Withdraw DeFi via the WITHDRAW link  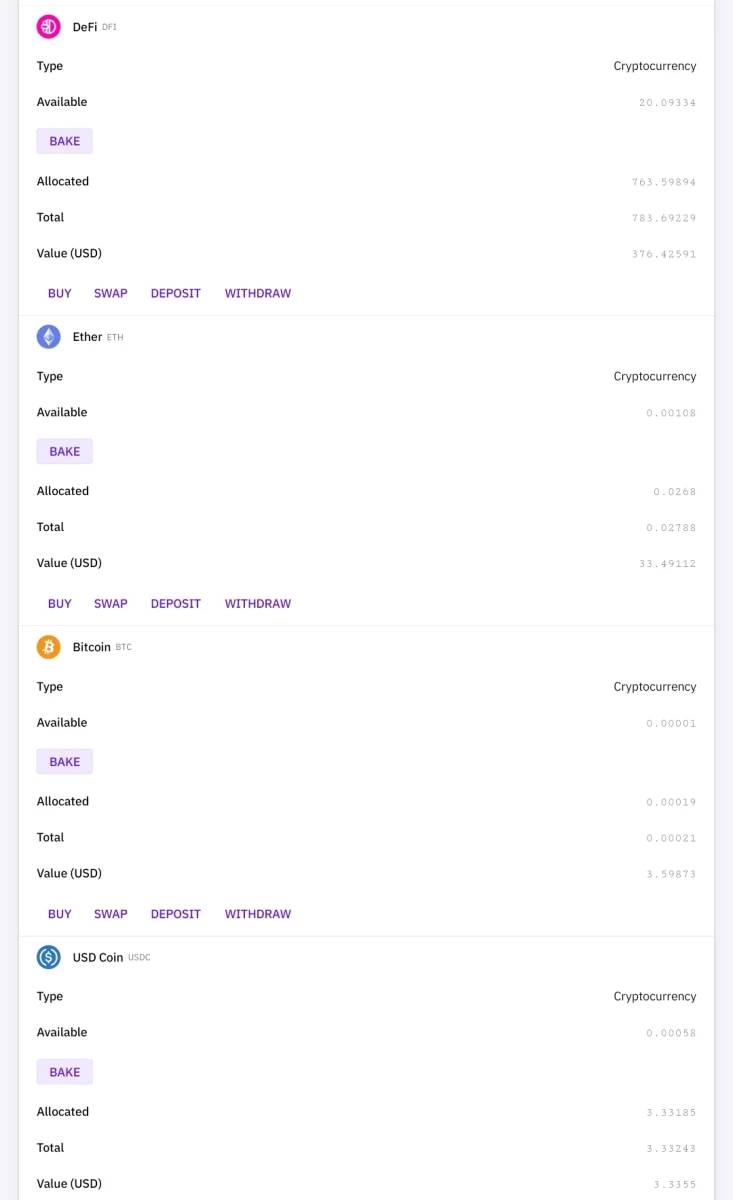(258, 293)
